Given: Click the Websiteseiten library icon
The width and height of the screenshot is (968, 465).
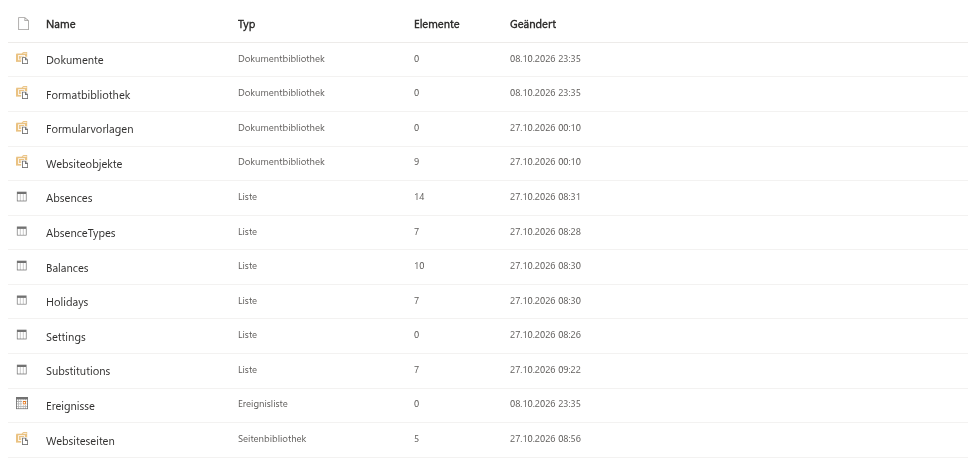Looking at the screenshot, I should [22, 439].
